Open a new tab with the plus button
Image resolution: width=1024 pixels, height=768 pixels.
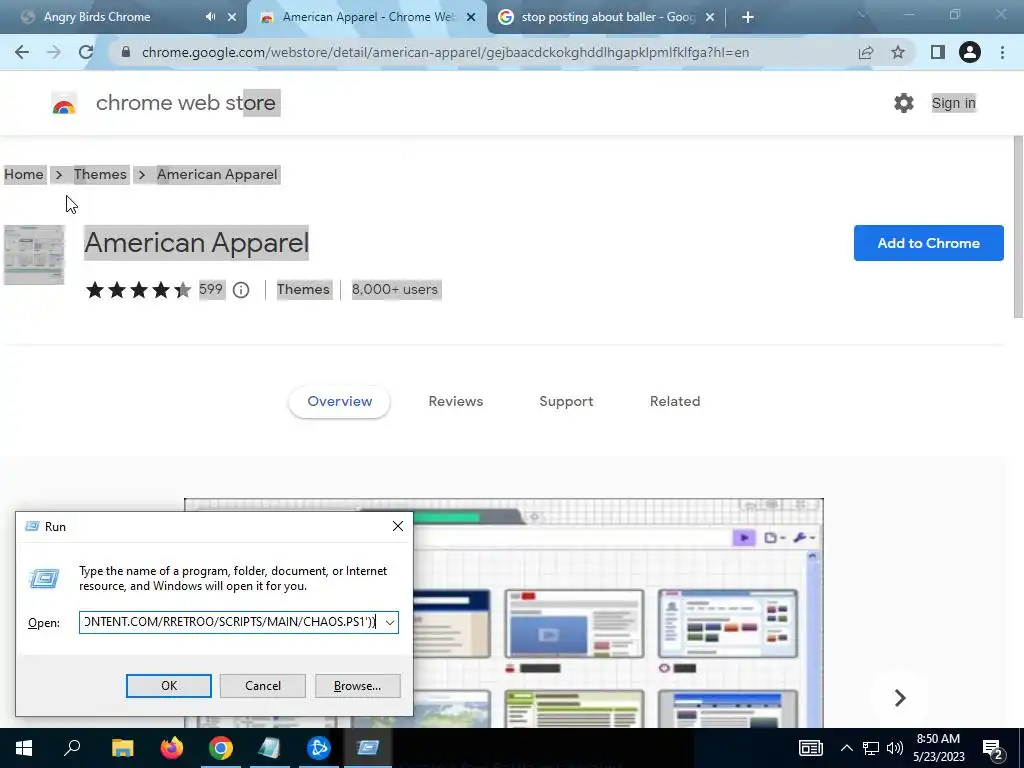pyautogui.click(x=748, y=18)
